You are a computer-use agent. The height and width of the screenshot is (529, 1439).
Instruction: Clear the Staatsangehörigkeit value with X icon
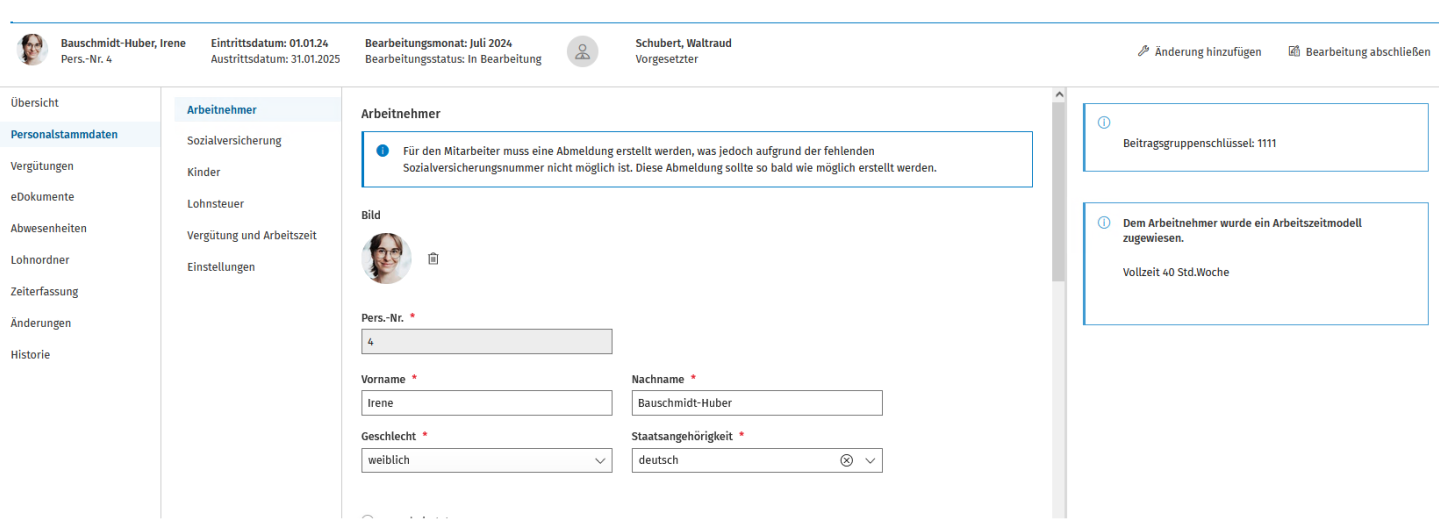click(x=846, y=460)
